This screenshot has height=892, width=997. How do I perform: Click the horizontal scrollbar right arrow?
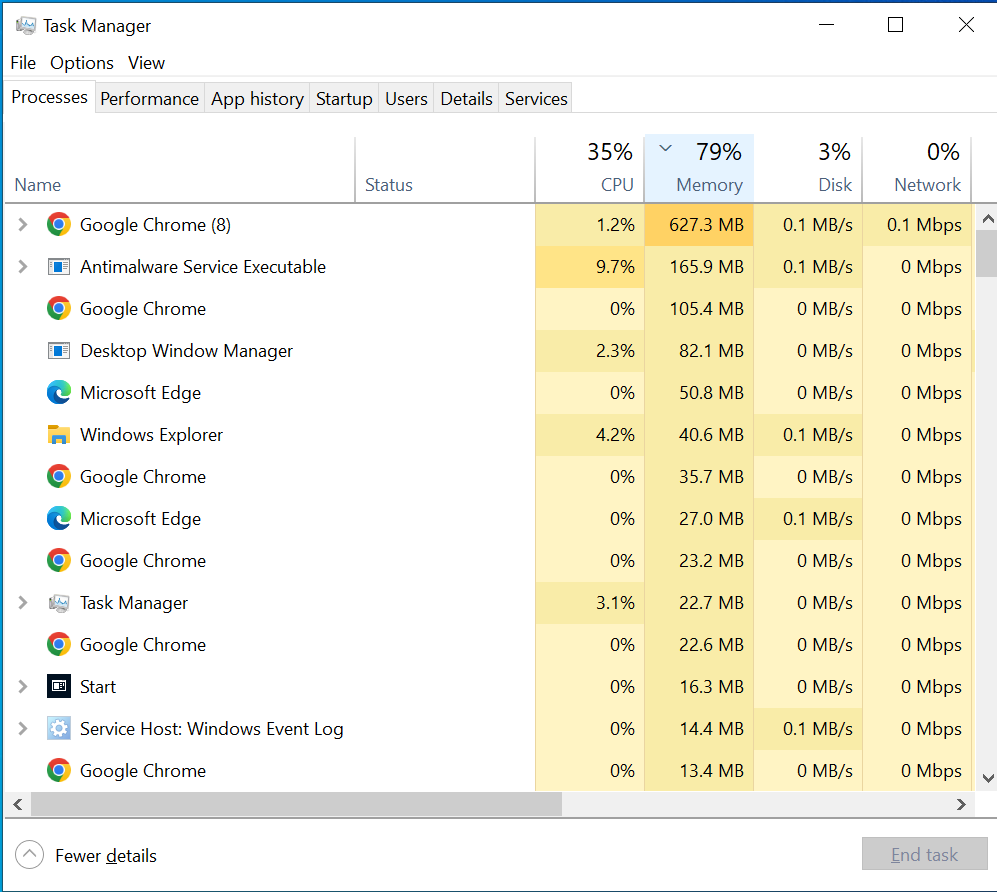pos(962,804)
